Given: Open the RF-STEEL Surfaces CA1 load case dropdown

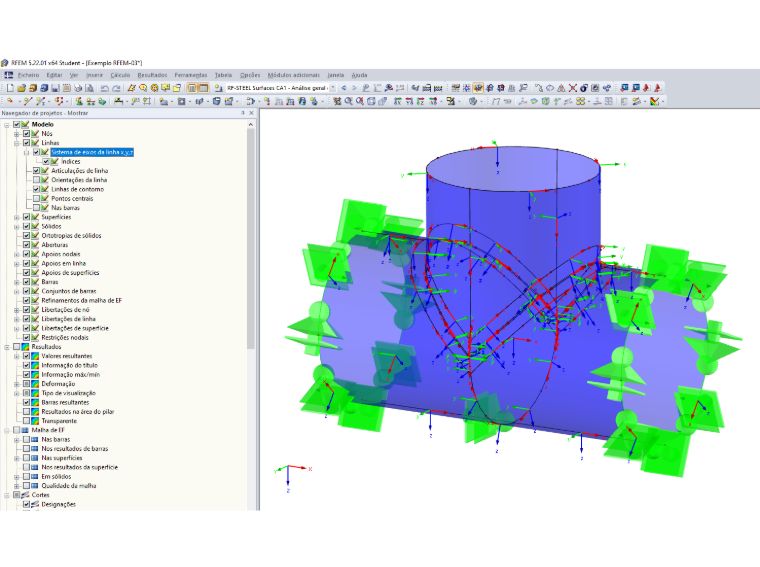Looking at the screenshot, I should point(332,88).
